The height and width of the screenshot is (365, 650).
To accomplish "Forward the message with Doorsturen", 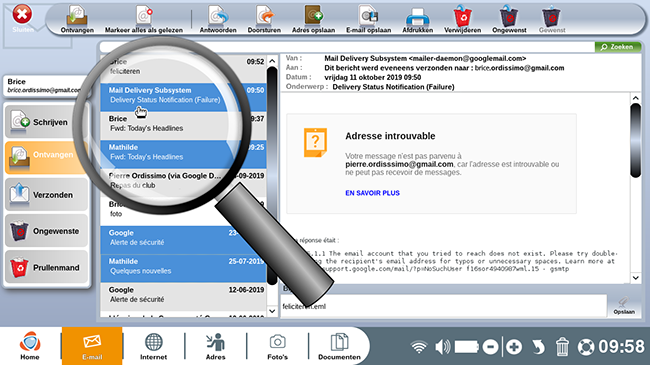I will (264, 19).
